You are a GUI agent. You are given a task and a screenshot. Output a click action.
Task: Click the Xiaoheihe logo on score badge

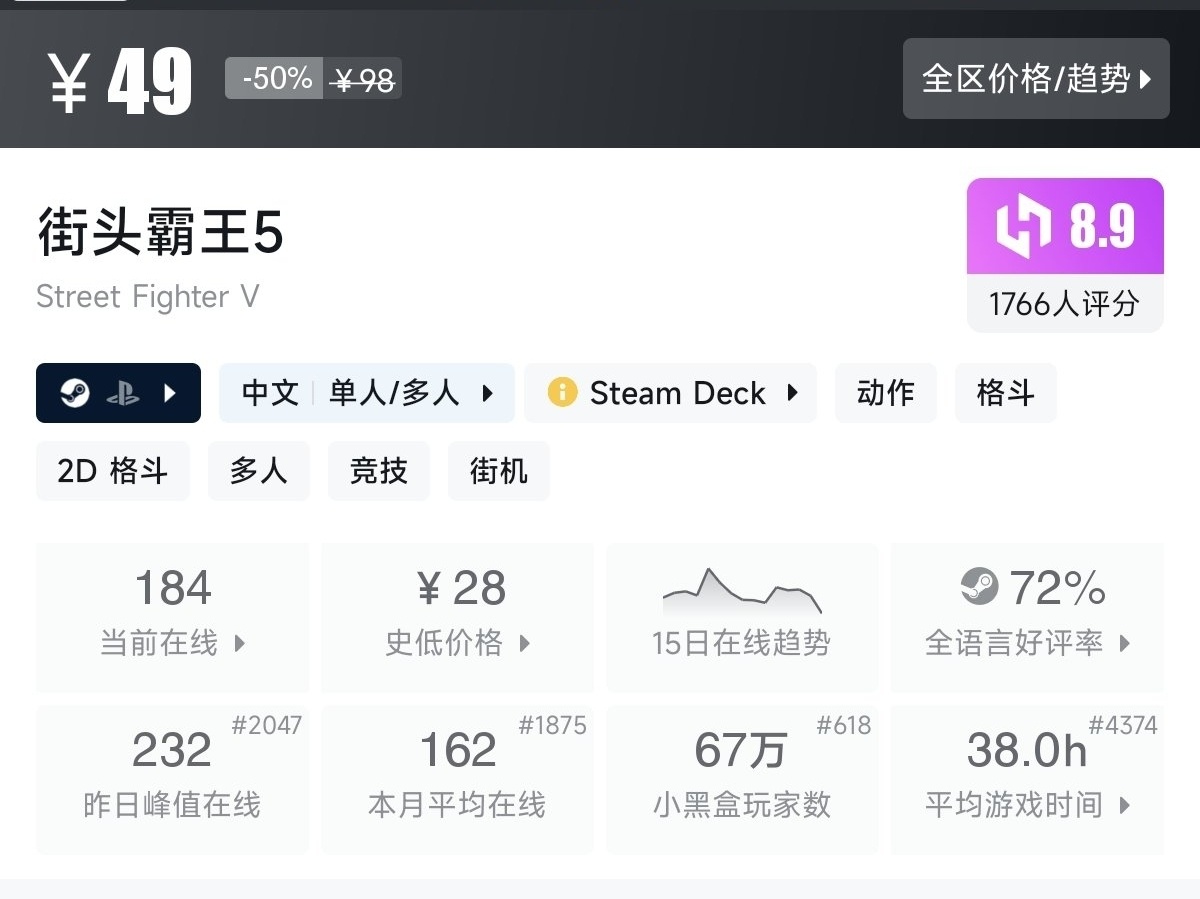(x=1023, y=226)
